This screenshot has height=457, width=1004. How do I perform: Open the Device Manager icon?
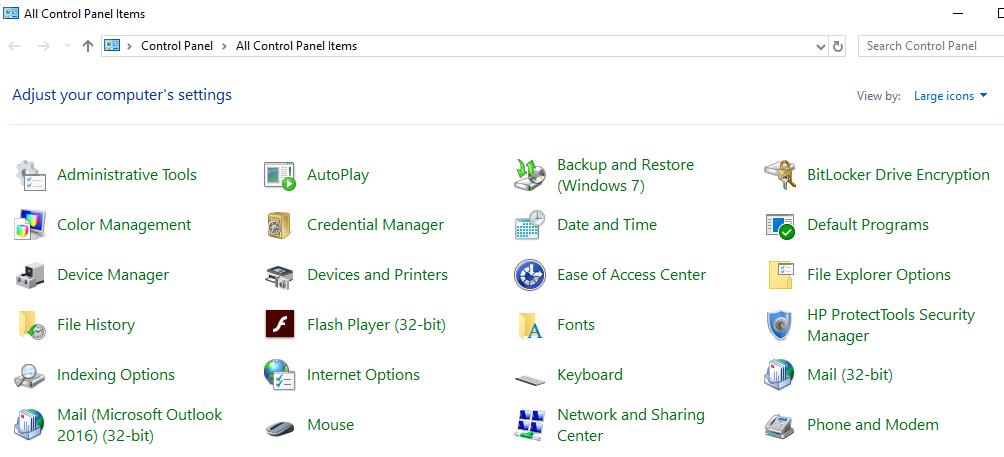click(30, 275)
